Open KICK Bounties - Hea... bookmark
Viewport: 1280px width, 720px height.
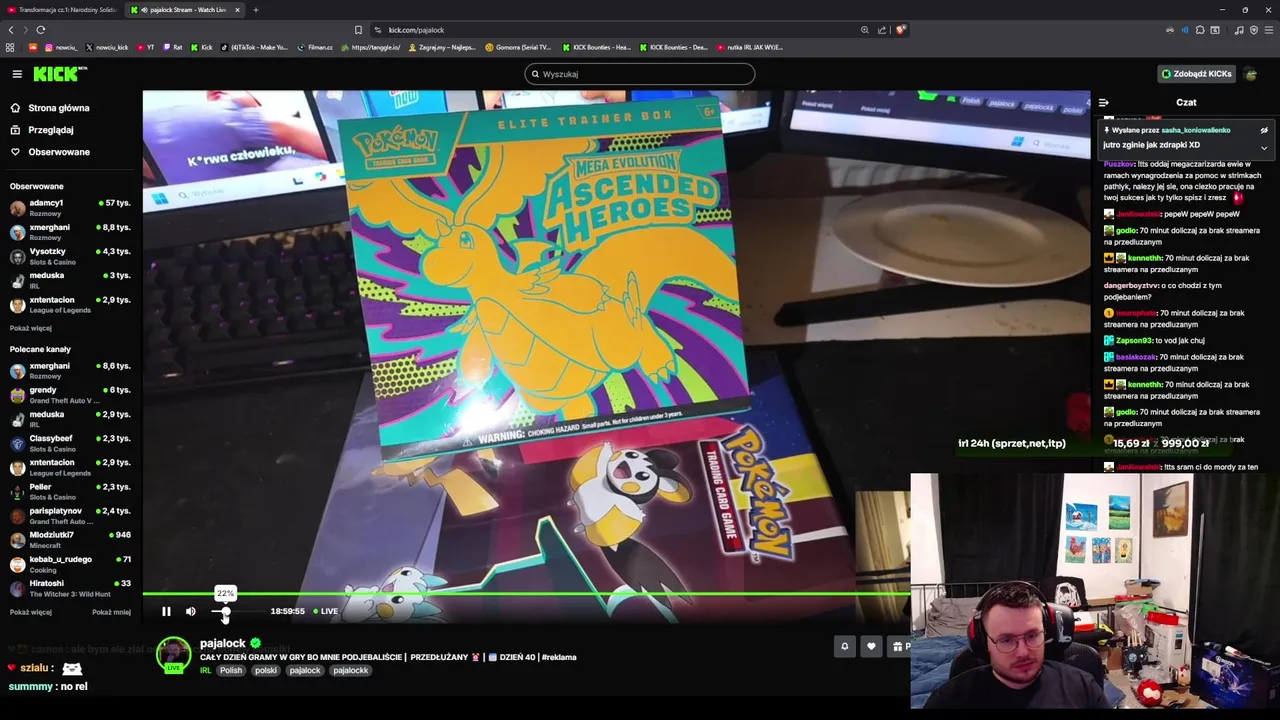[x=596, y=47]
